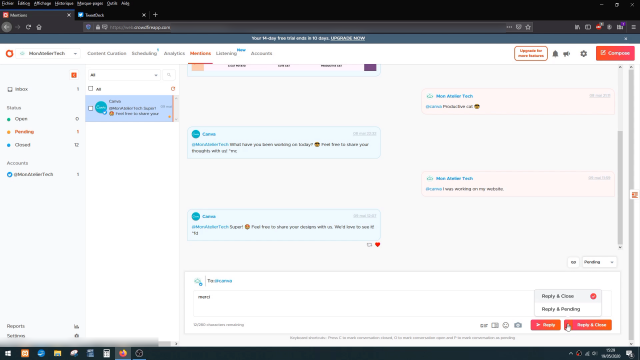Select the Mentions tab
The height and width of the screenshot is (360, 640).
click(200, 53)
